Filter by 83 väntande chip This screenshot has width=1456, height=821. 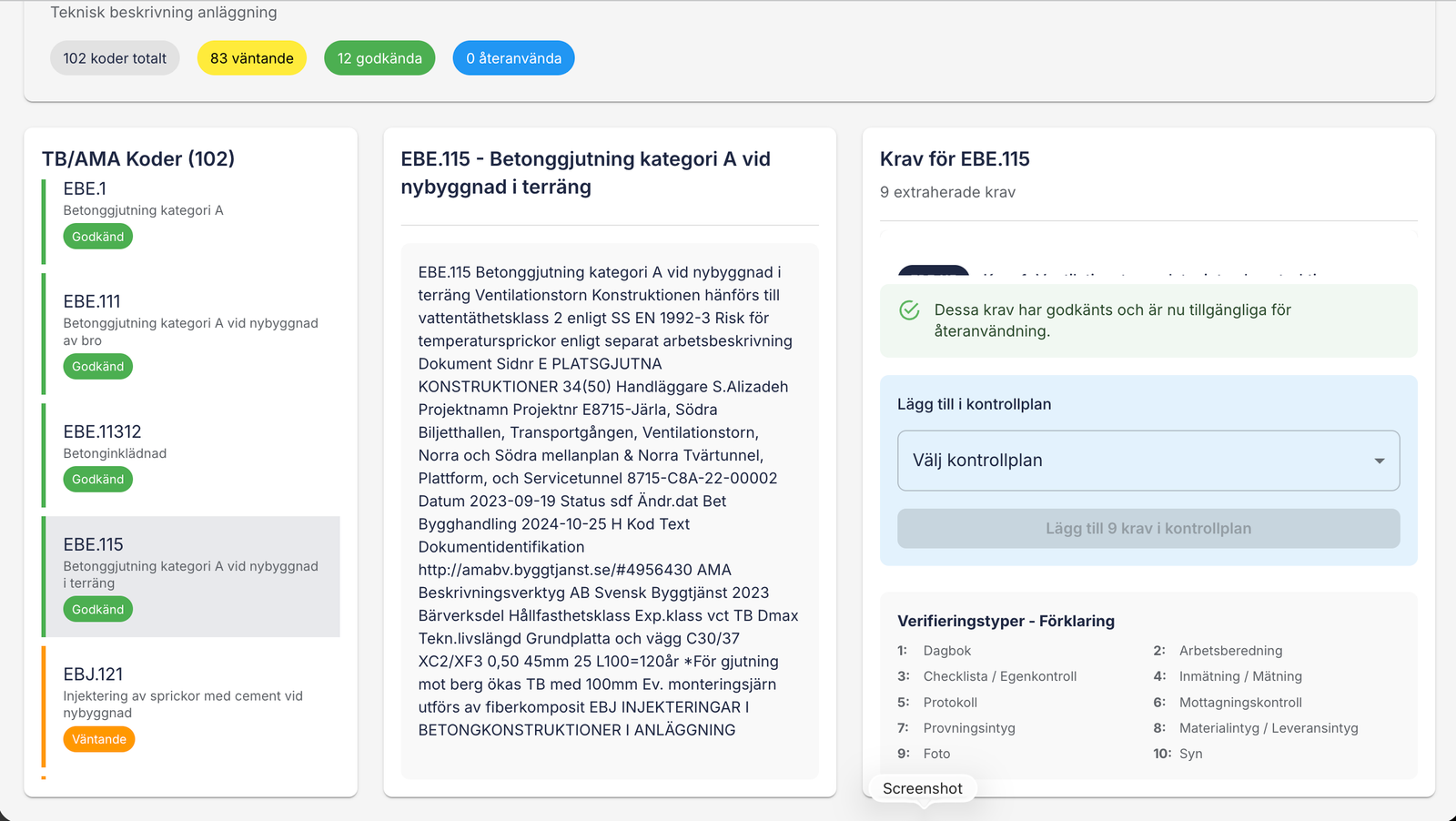(252, 58)
